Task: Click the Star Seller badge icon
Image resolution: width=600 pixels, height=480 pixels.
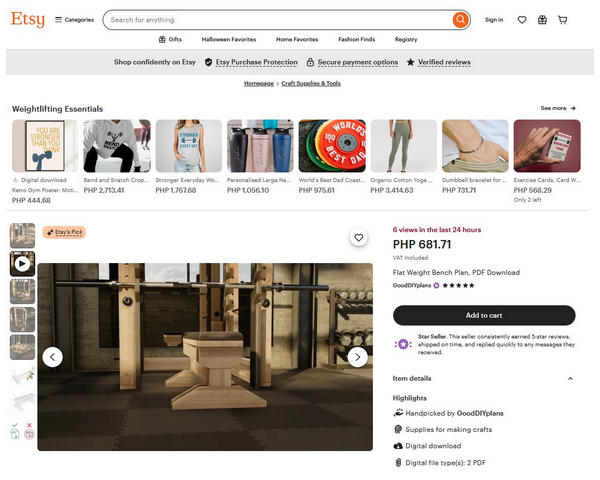Action: (403, 344)
